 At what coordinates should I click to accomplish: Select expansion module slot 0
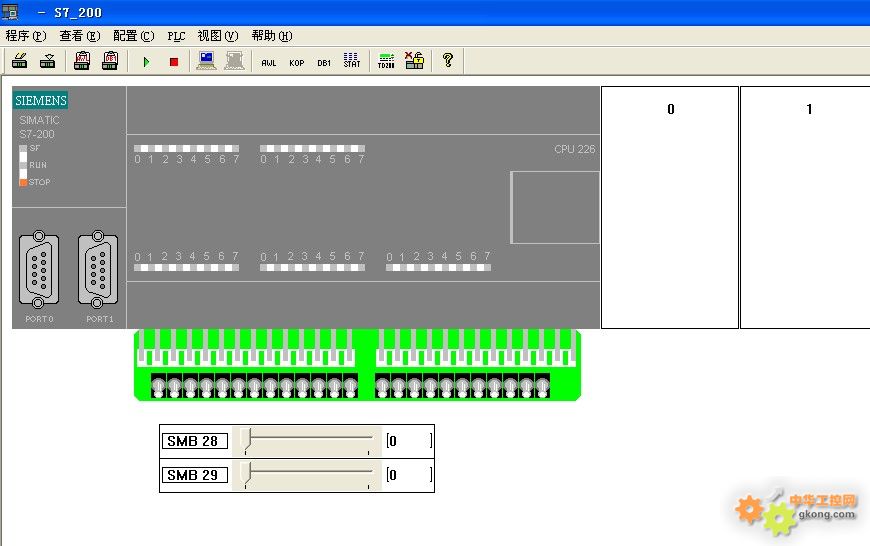pyautogui.click(x=670, y=208)
